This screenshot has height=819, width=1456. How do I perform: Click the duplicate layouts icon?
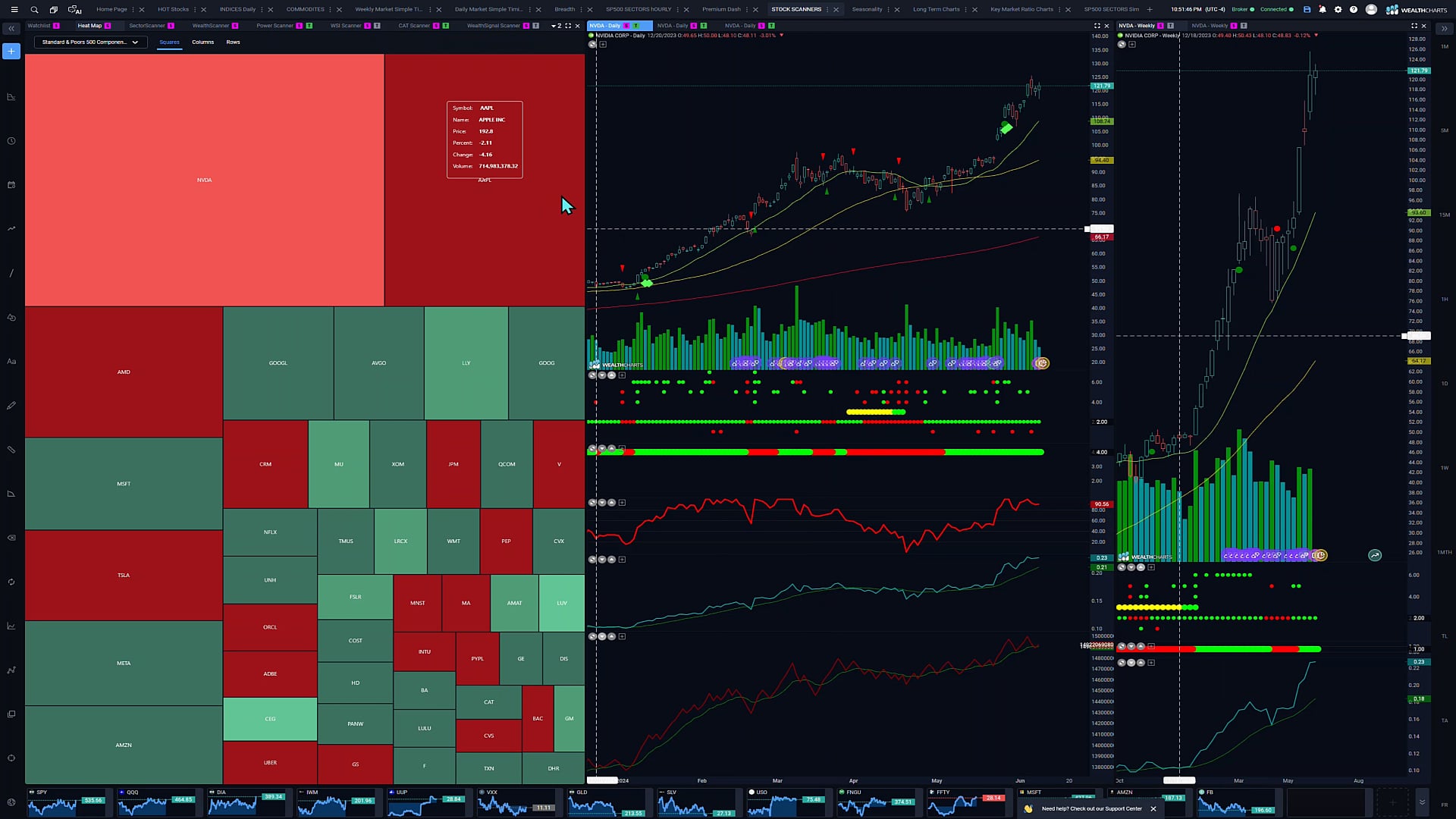click(53, 10)
